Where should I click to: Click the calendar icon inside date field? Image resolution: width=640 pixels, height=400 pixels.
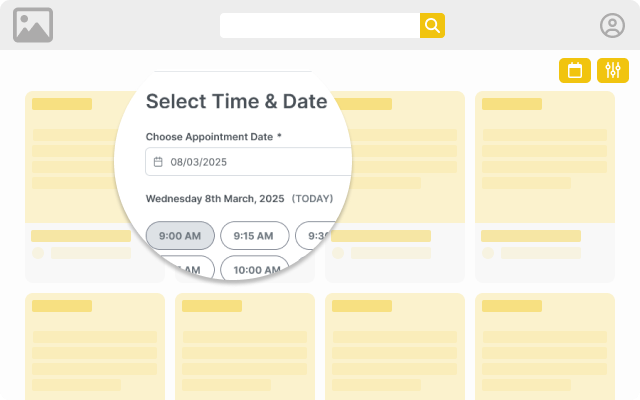coord(158,161)
